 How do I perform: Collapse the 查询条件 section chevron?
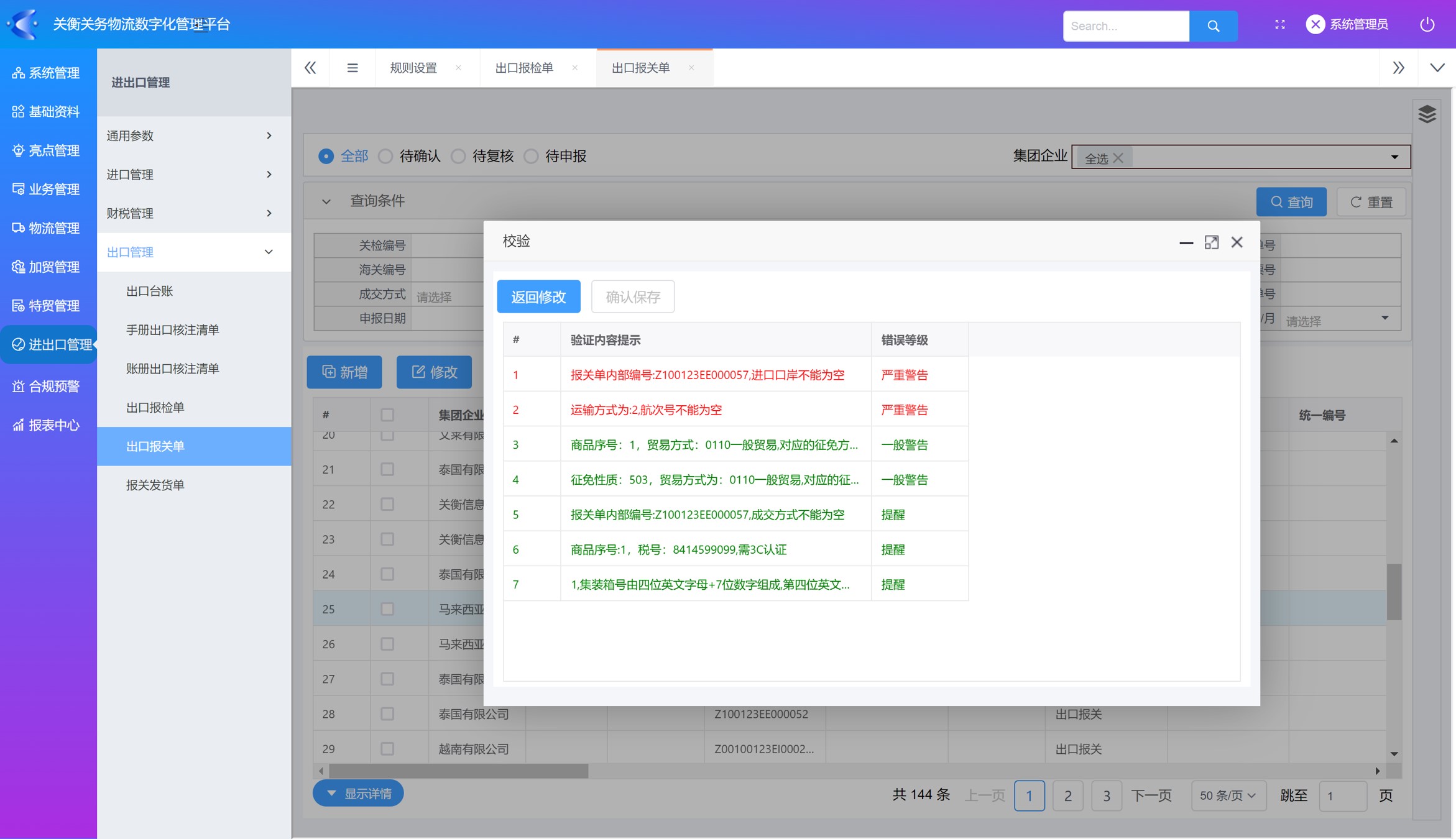[326, 201]
